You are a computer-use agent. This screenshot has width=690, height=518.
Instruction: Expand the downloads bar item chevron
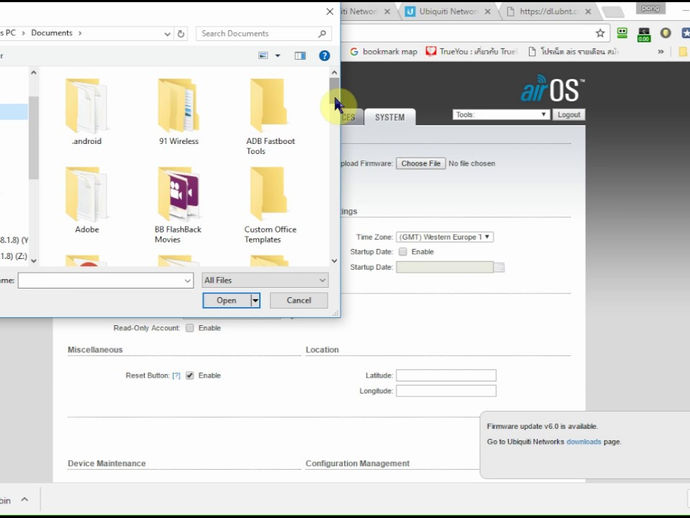click(25, 500)
